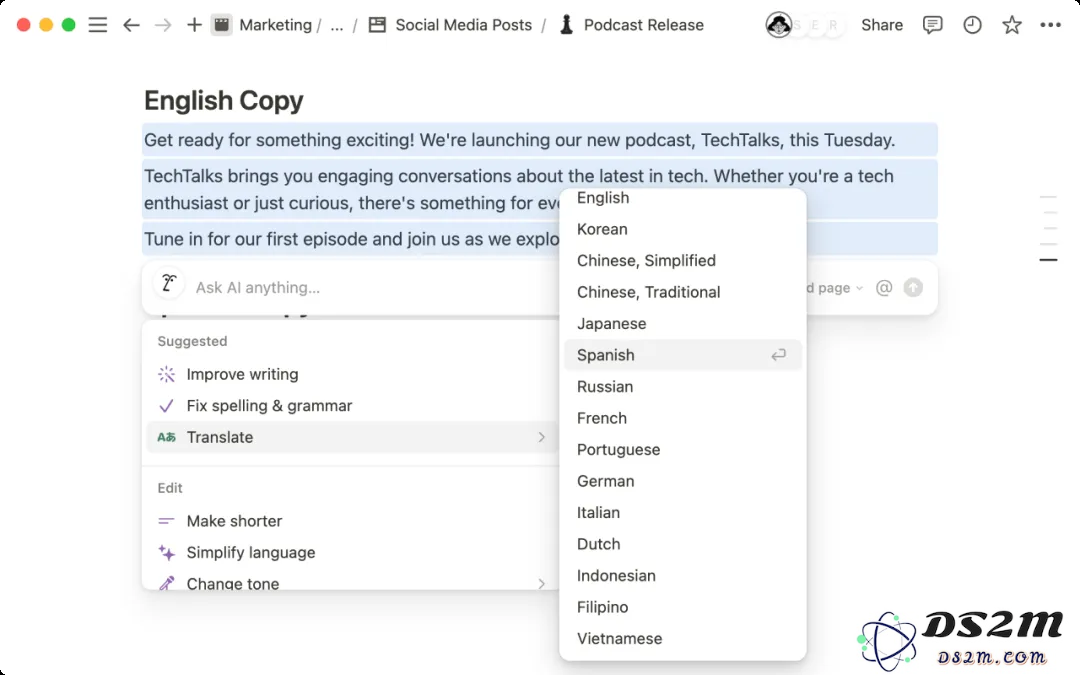The image size is (1080, 675).
Task: Expand the collapsed breadcrumb ellipsis
Action: [337, 25]
